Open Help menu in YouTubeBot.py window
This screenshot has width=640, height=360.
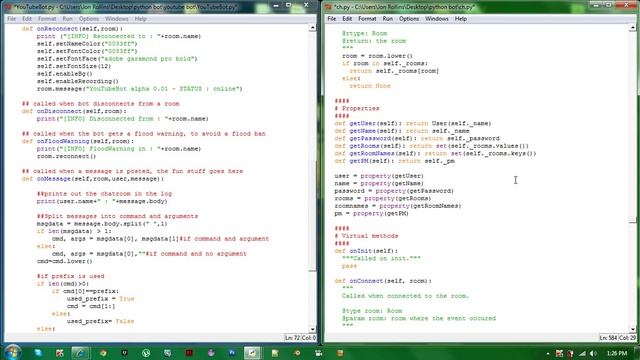(x=140, y=19)
